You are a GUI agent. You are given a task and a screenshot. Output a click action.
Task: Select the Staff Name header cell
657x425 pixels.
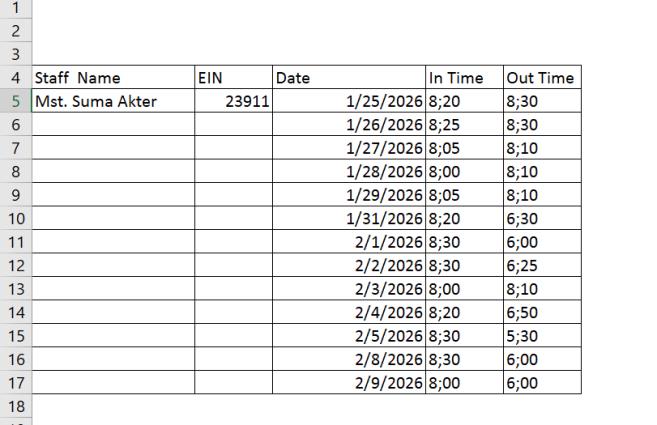click(113, 78)
